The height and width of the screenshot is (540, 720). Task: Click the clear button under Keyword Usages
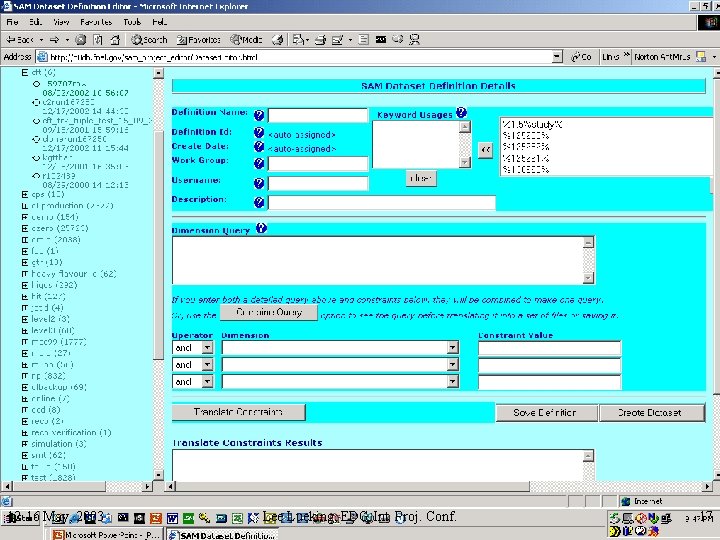(421, 178)
